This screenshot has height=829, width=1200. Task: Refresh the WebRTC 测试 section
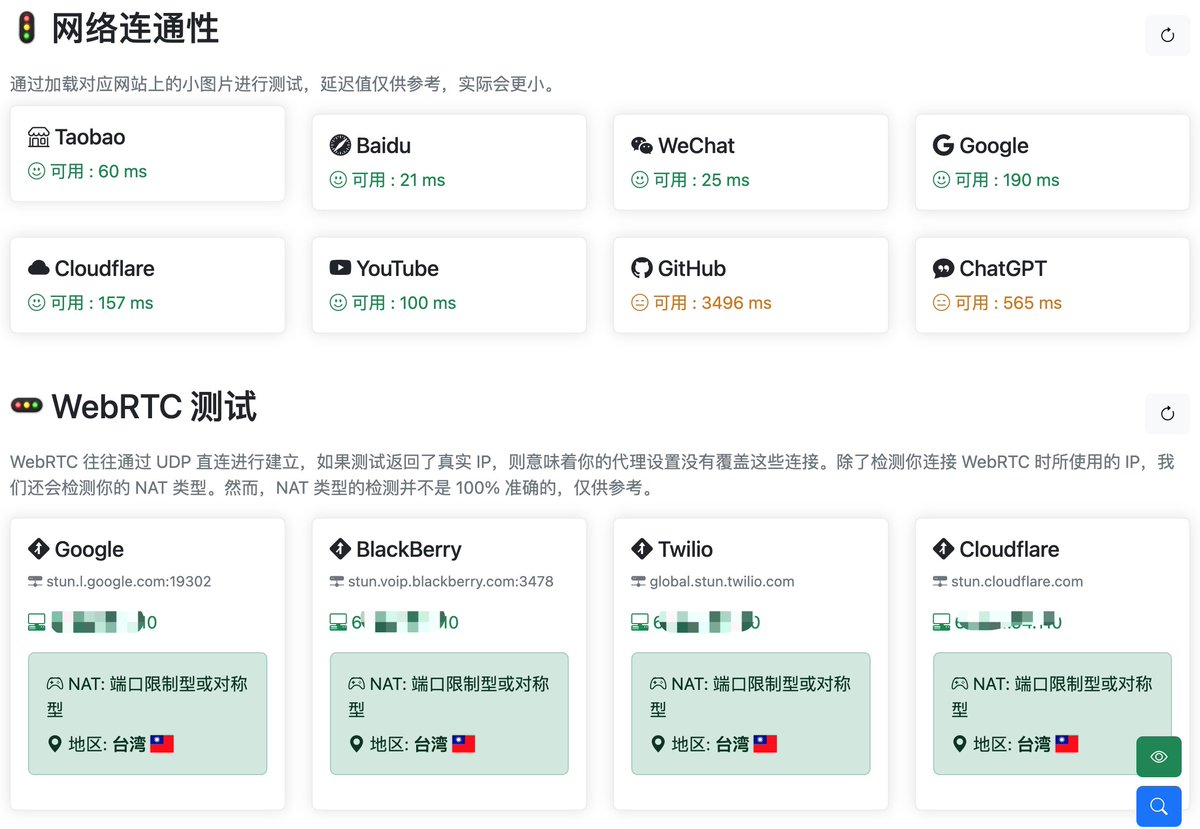point(1167,413)
